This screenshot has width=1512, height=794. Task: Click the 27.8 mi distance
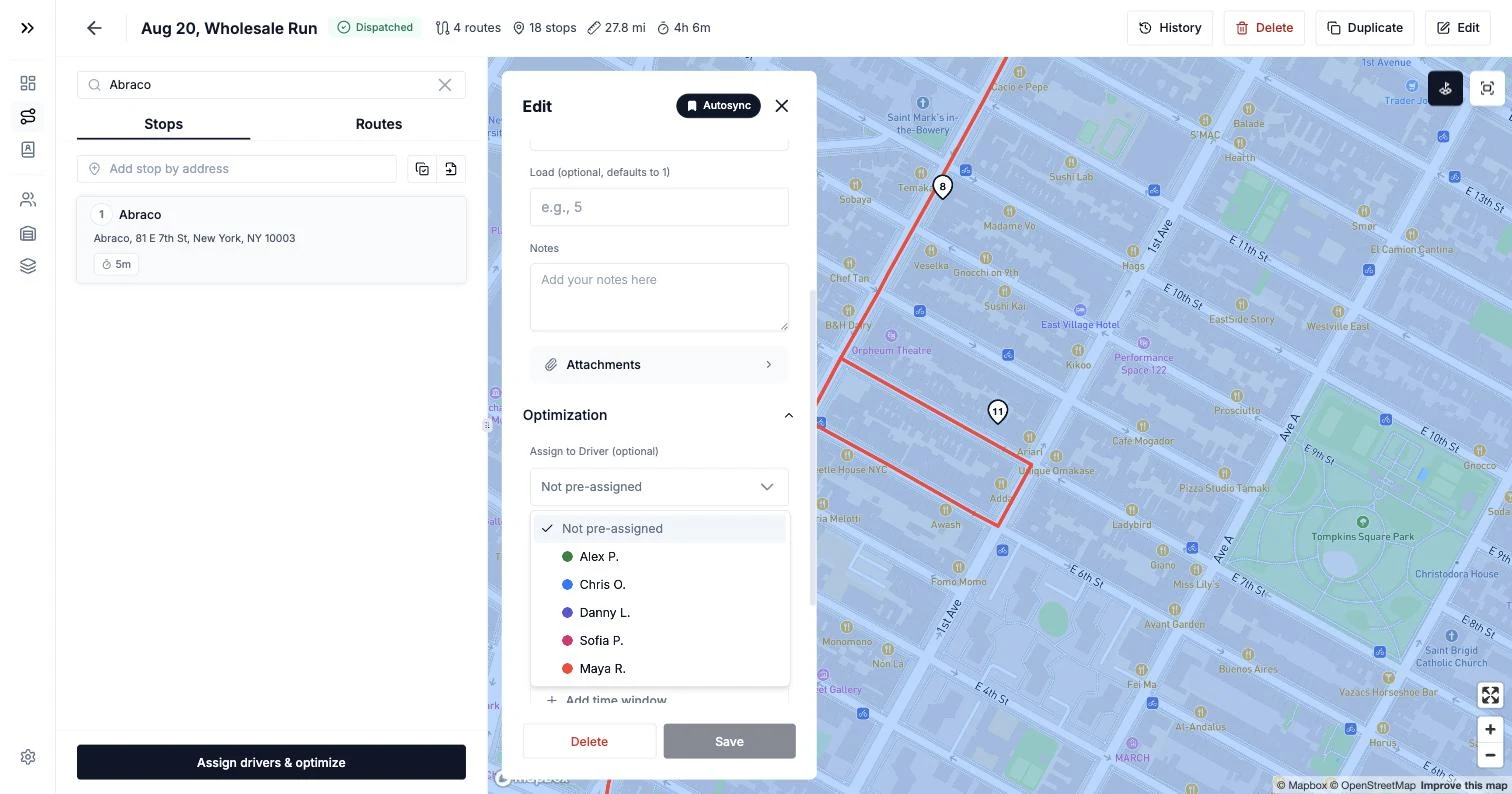(616, 28)
